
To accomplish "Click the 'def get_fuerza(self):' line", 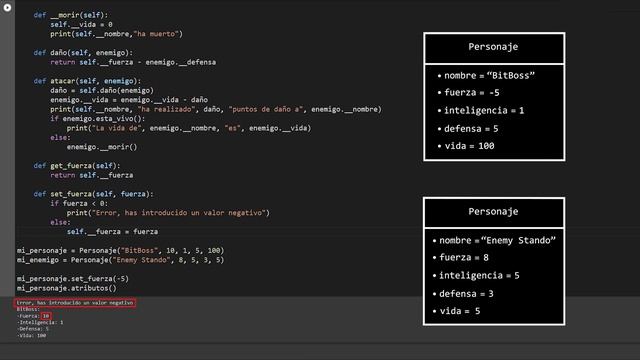I will click(x=77, y=166).
